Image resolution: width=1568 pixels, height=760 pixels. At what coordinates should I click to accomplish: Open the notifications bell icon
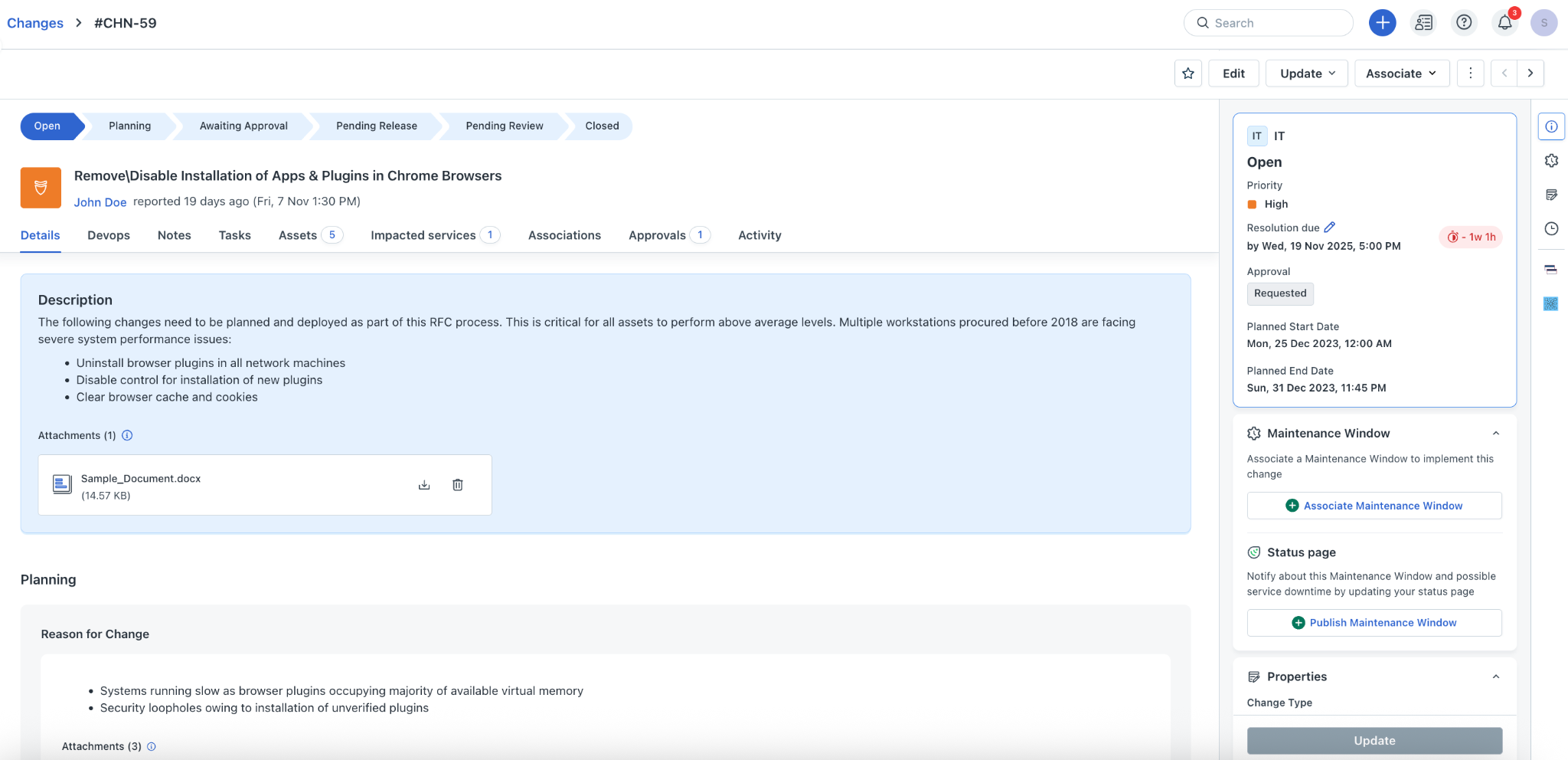1504,23
